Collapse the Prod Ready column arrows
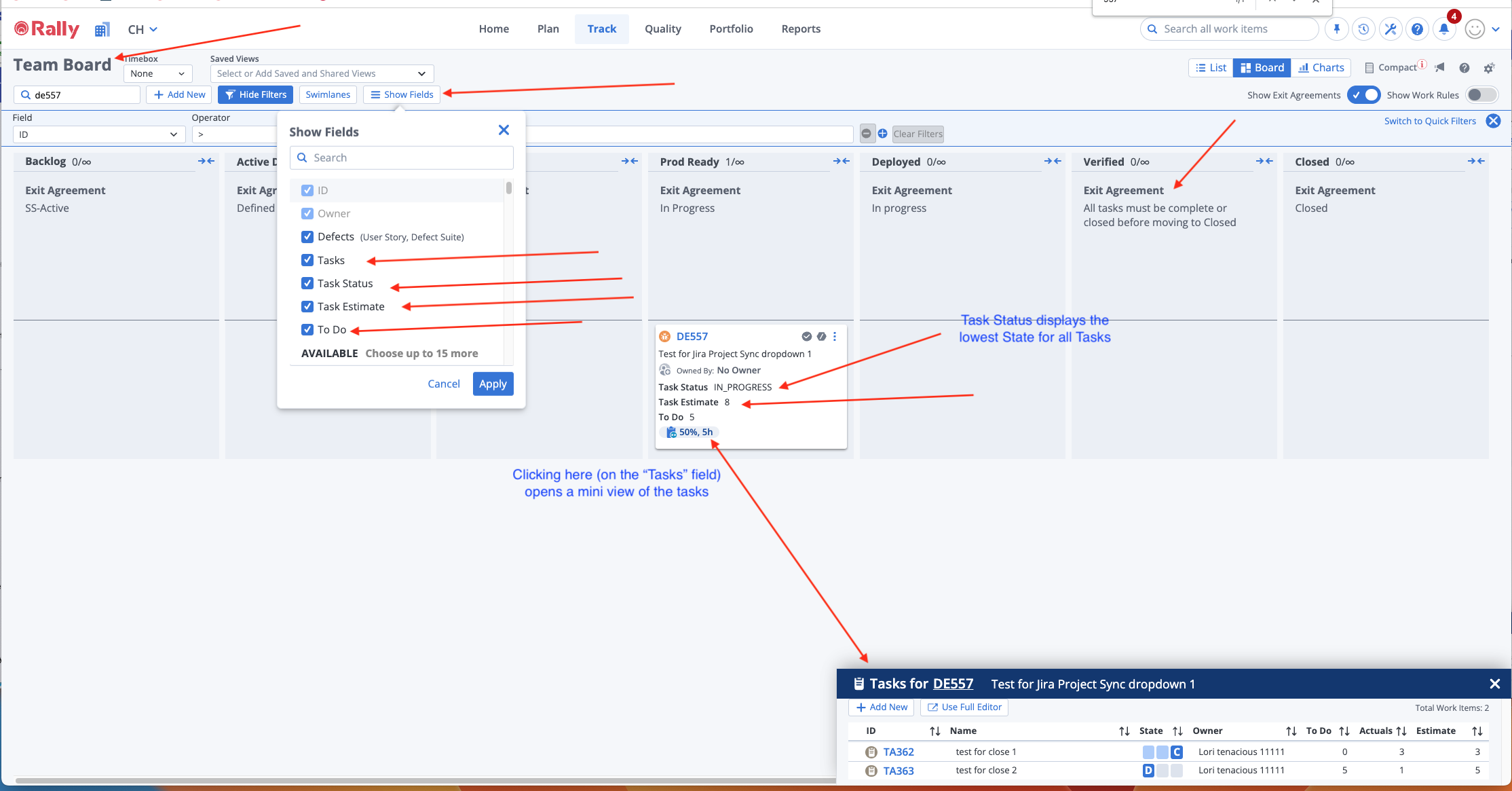The image size is (1512, 791). tap(841, 161)
